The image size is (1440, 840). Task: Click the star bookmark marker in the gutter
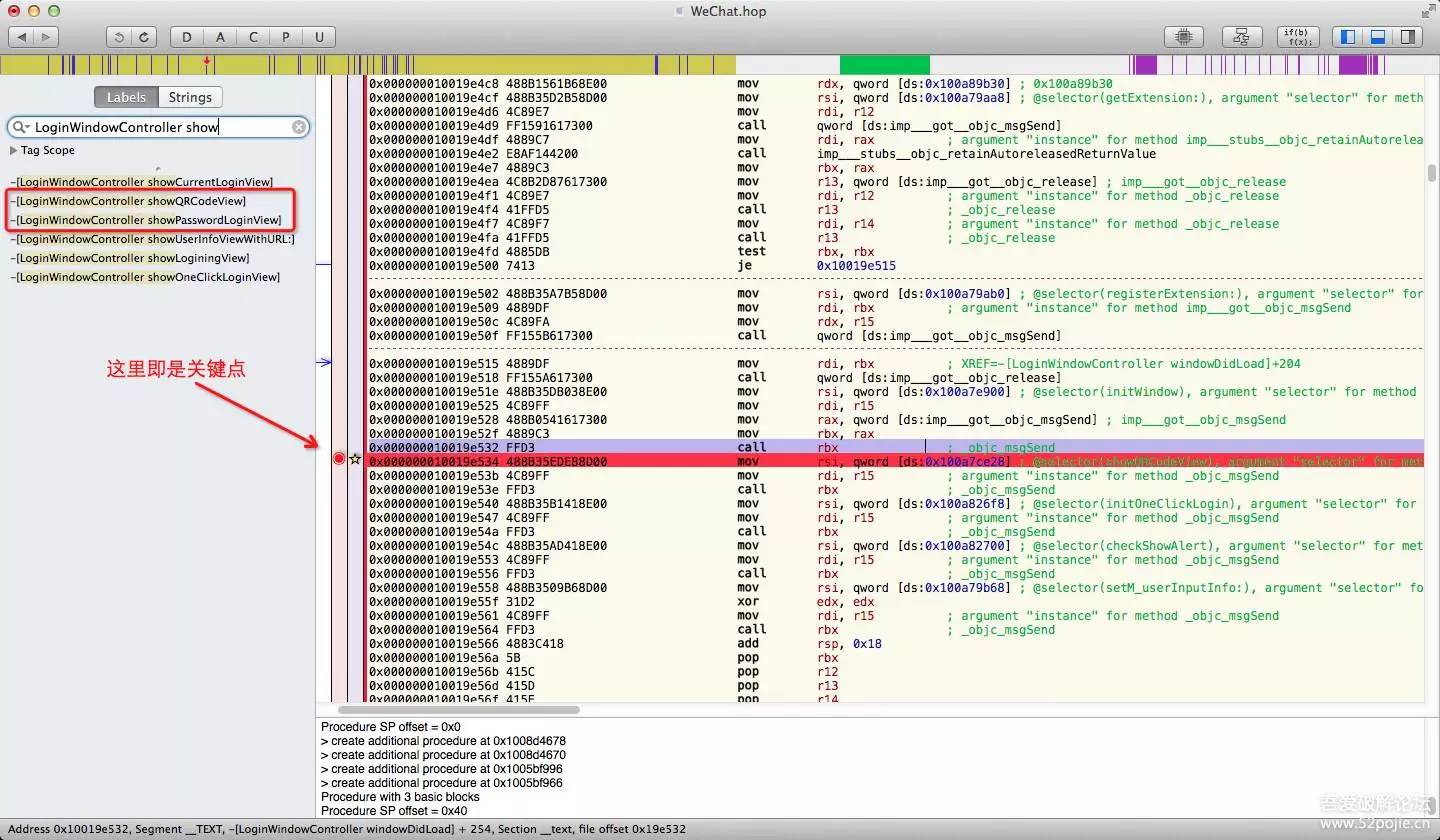355,458
